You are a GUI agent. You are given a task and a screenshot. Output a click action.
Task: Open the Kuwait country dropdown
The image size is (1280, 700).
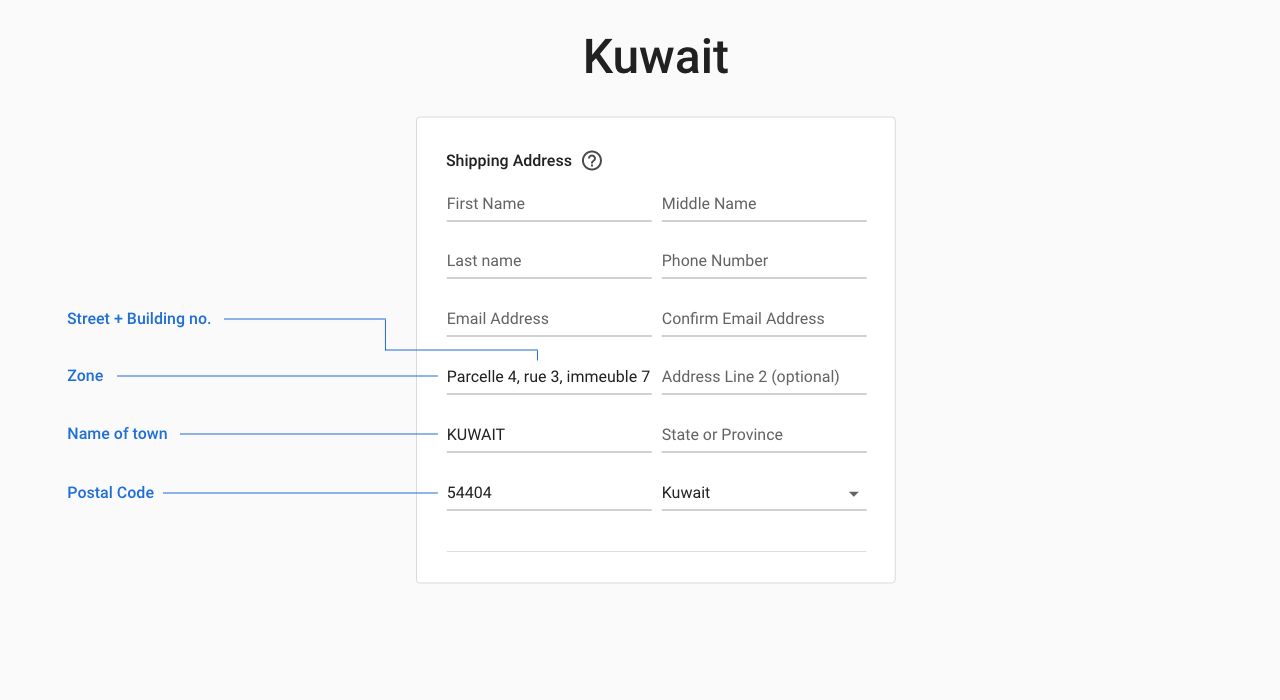coord(764,493)
